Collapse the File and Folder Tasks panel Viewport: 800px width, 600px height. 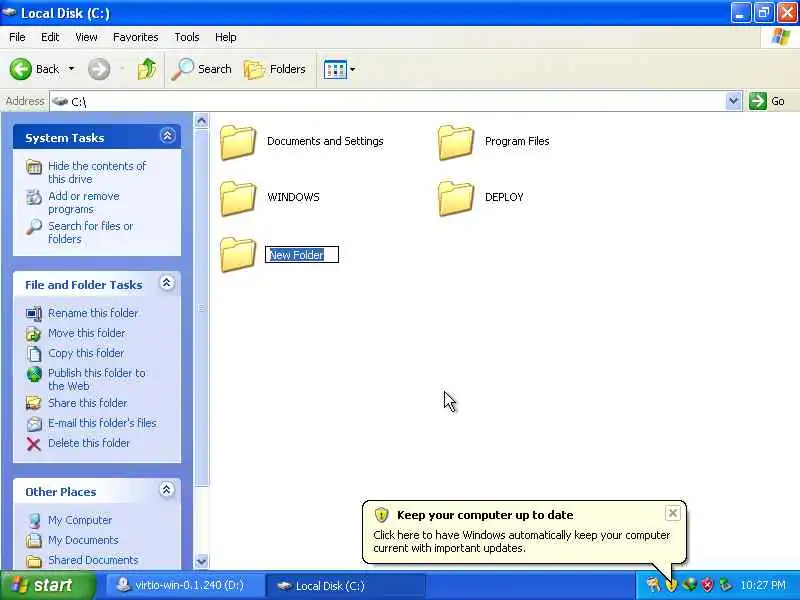click(167, 283)
